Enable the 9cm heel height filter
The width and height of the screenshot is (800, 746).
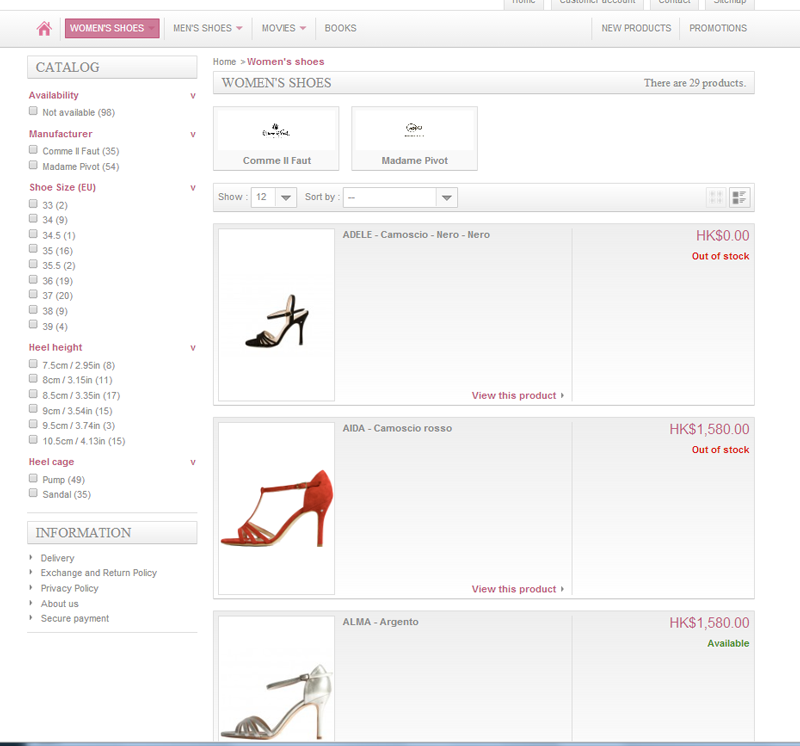pyautogui.click(x=33, y=409)
